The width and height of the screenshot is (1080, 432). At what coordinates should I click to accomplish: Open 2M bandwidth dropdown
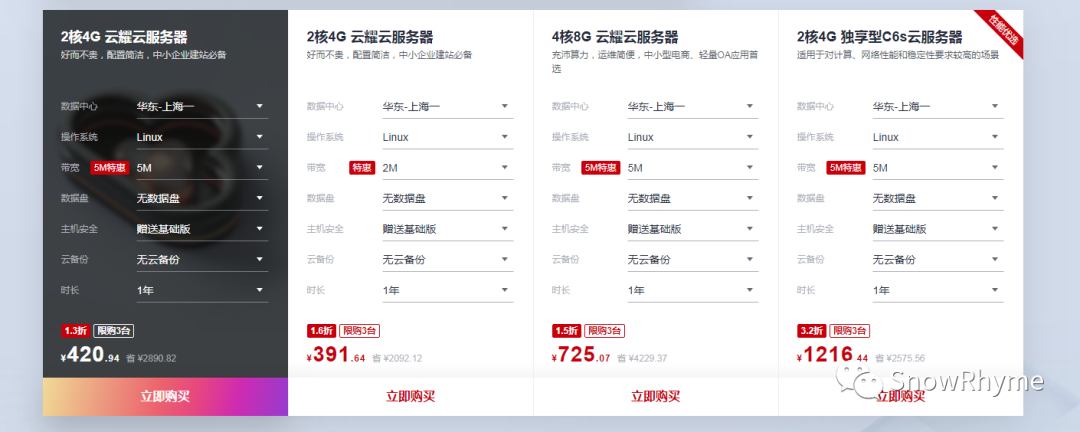[x=448, y=167]
